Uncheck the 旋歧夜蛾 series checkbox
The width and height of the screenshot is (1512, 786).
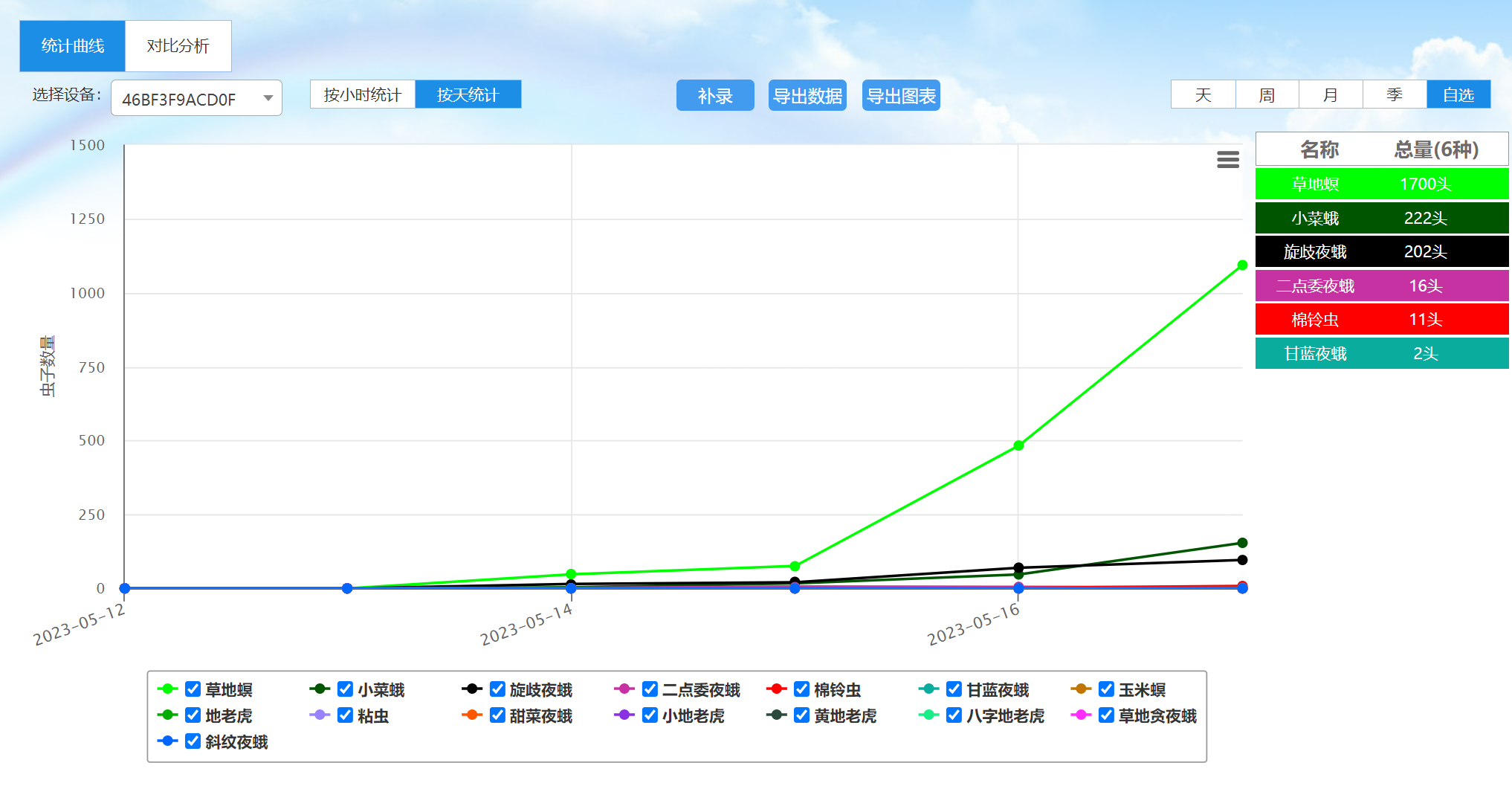click(497, 689)
